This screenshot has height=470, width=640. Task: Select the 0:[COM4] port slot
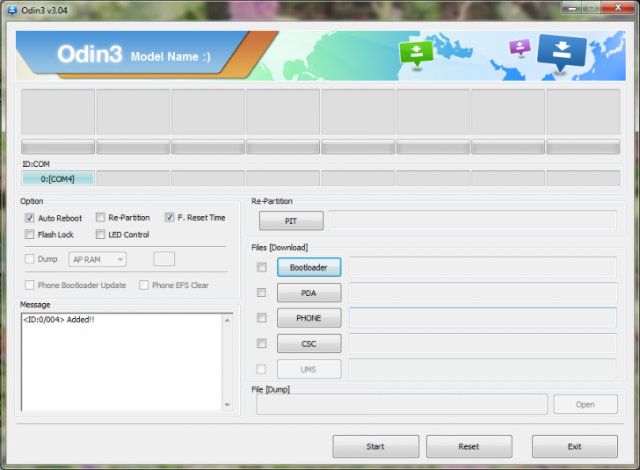pos(58,179)
